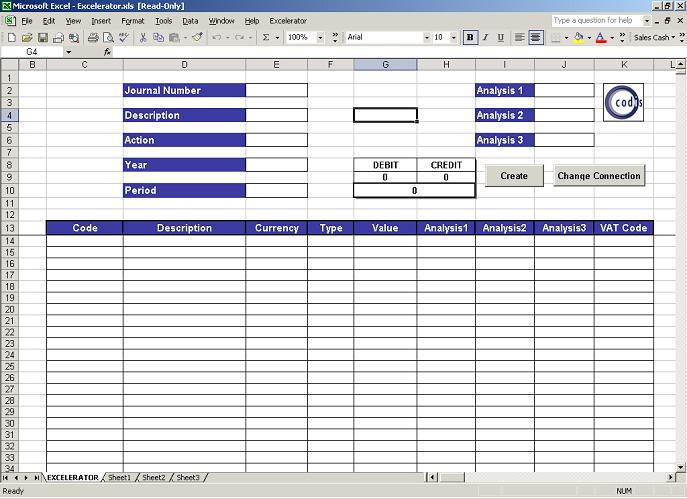Open Print Preview

(x=108, y=38)
